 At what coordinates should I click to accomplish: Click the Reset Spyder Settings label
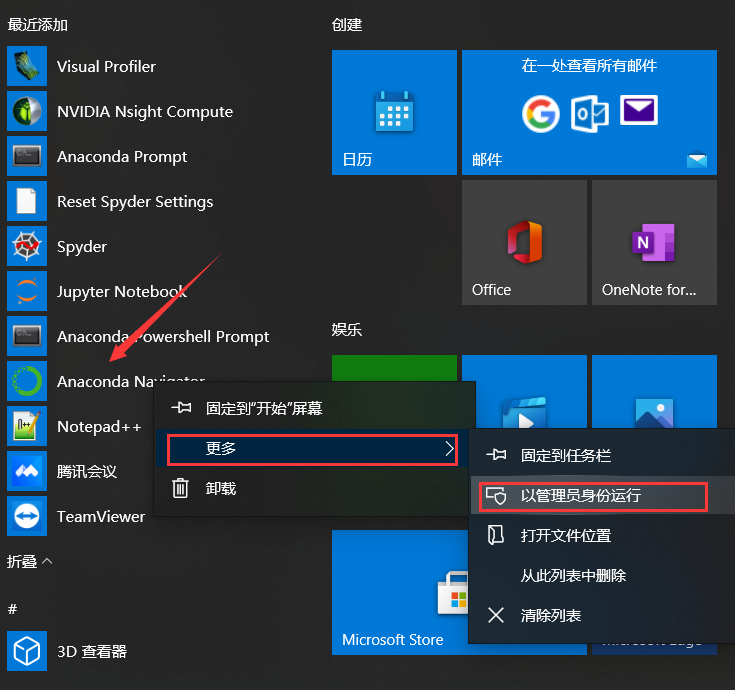(x=135, y=202)
